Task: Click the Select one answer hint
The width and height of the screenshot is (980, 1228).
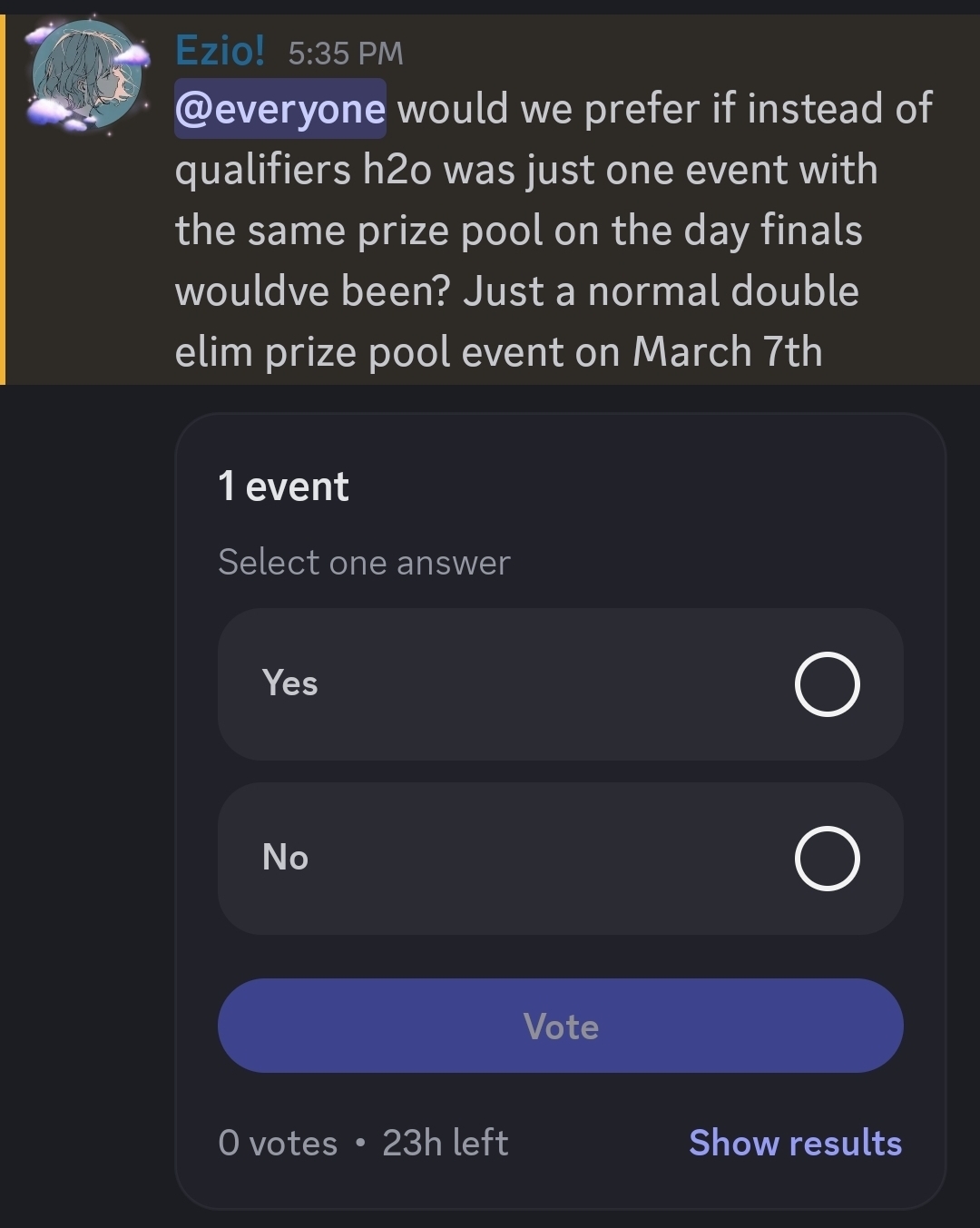Action: click(x=364, y=563)
